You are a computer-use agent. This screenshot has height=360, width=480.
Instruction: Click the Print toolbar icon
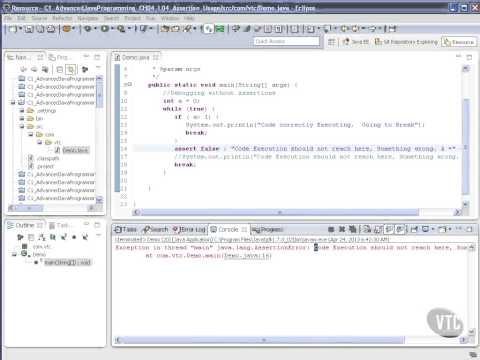point(51,29)
